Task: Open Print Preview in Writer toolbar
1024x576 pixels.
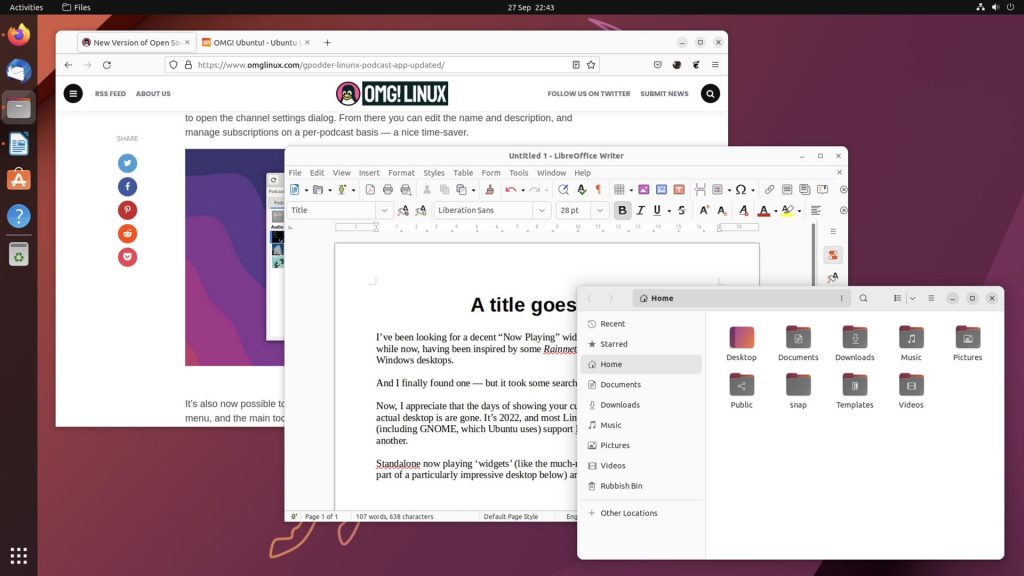Action: click(x=406, y=190)
